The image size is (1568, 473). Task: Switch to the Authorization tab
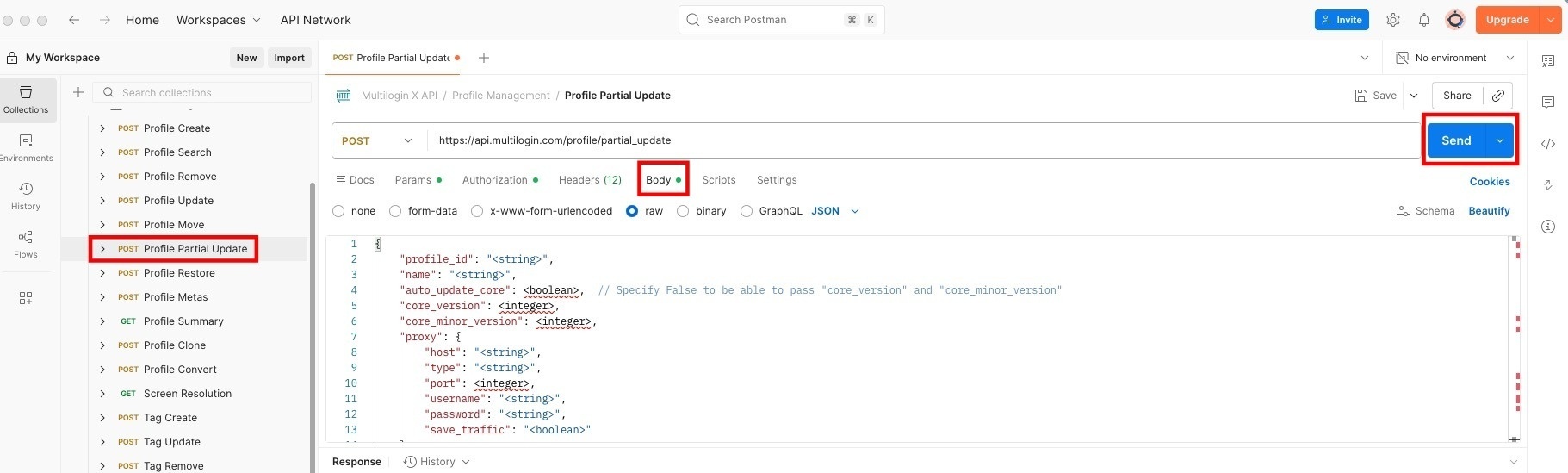tap(499, 180)
